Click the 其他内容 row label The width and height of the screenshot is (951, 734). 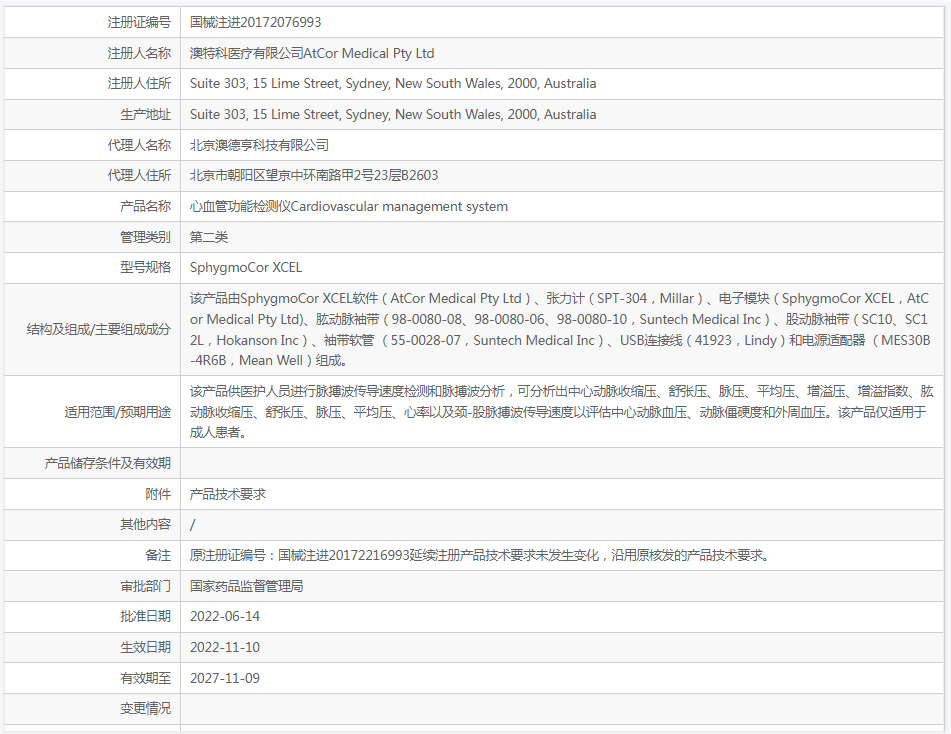click(145, 524)
